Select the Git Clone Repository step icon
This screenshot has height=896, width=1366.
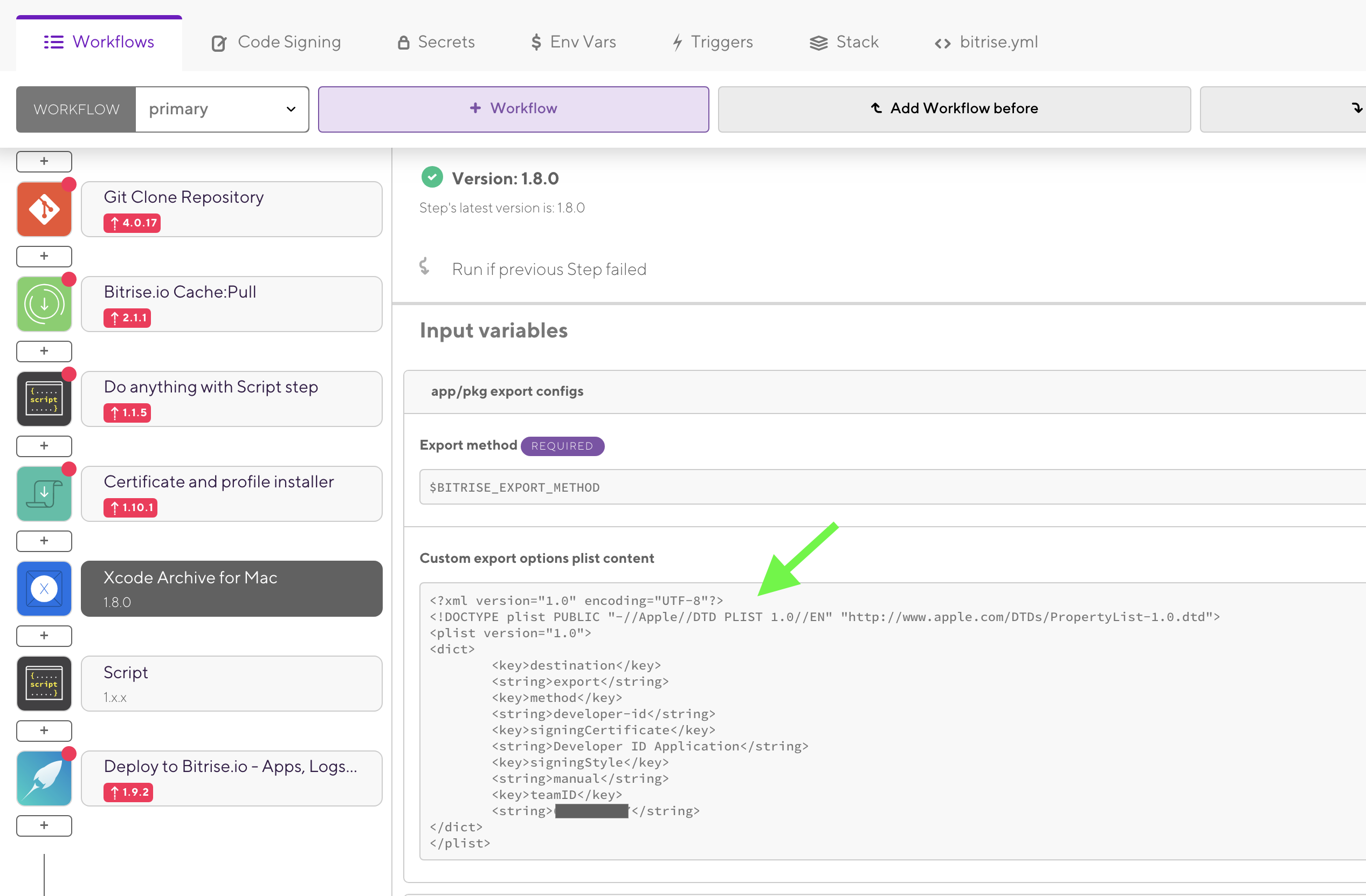(x=44, y=209)
